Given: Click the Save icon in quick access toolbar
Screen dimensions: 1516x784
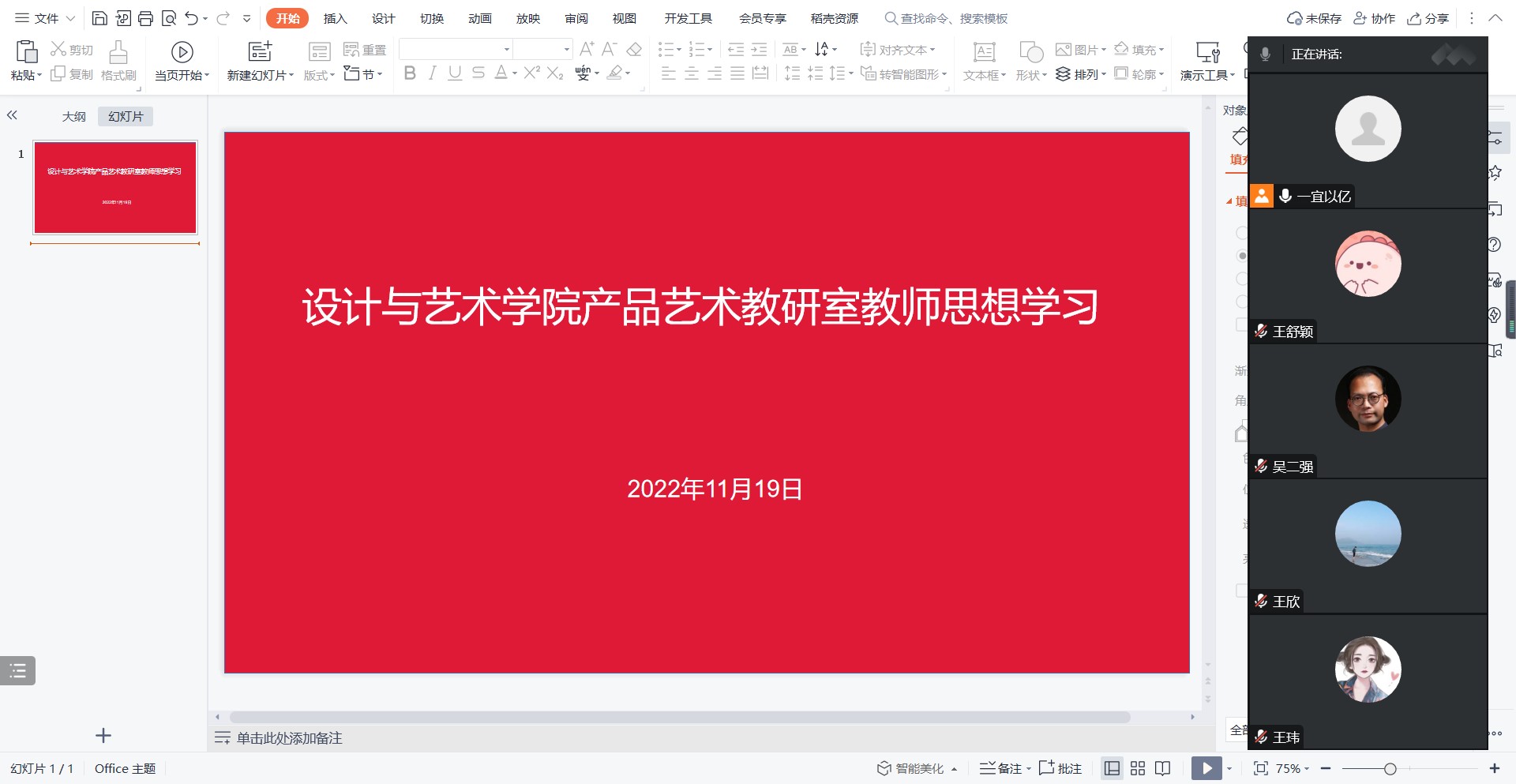Looking at the screenshot, I should (x=99, y=18).
